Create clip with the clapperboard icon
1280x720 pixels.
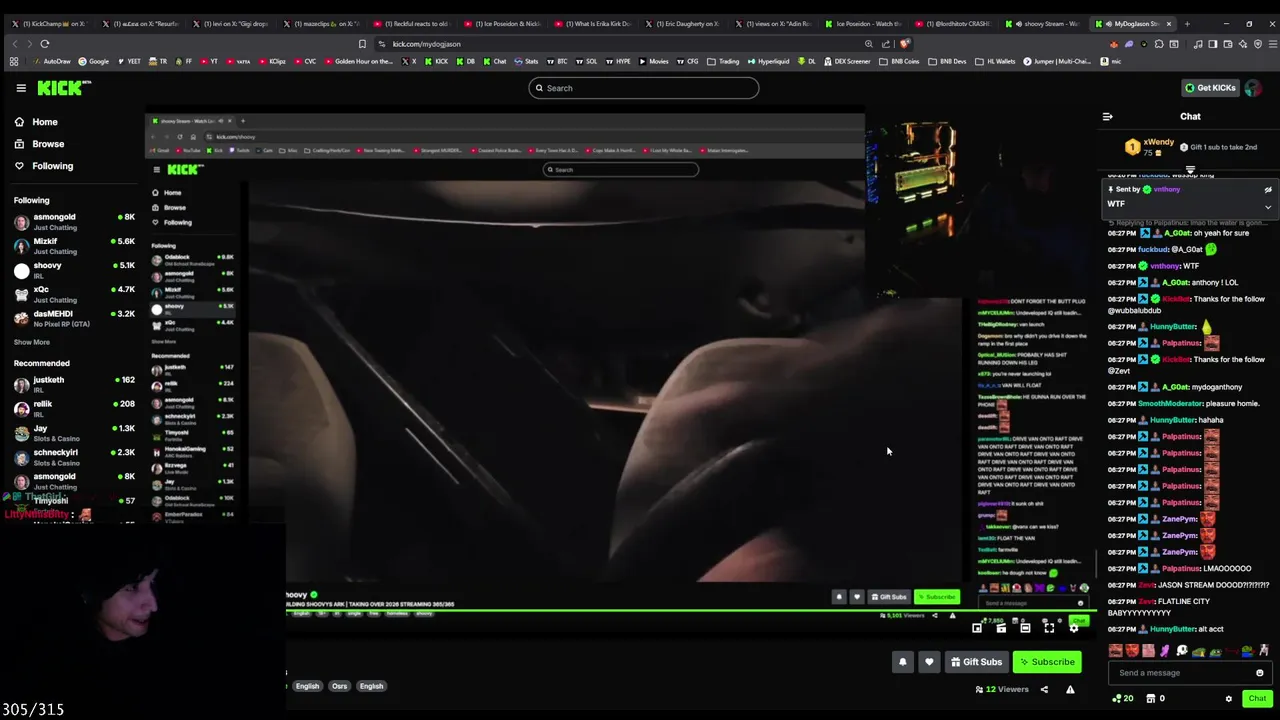click(x=1001, y=628)
